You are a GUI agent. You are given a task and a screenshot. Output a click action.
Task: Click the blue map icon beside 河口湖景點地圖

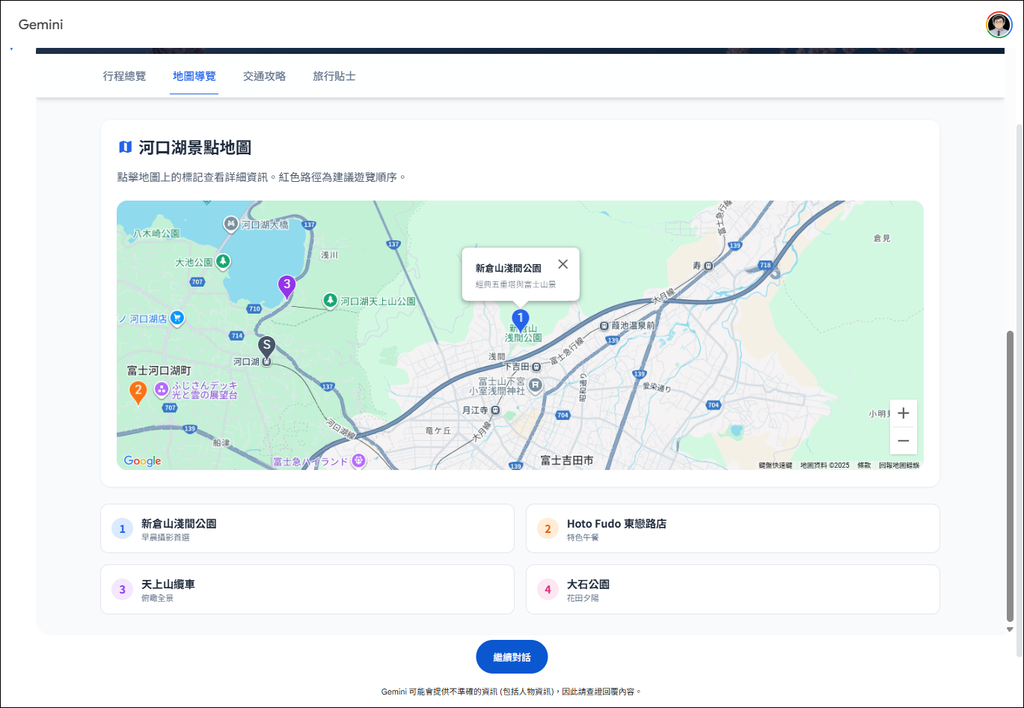click(125, 147)
